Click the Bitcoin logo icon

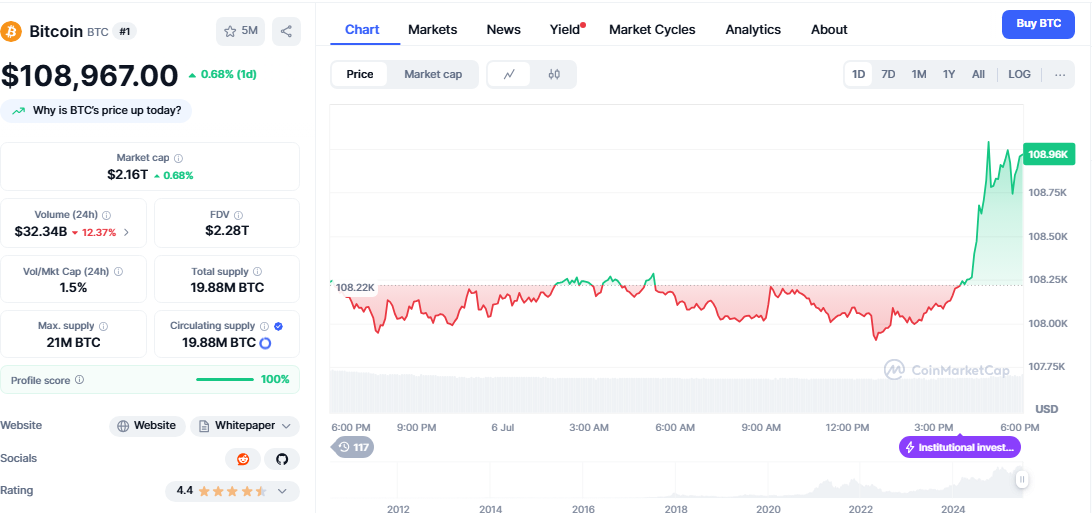(x=12, y=31)
